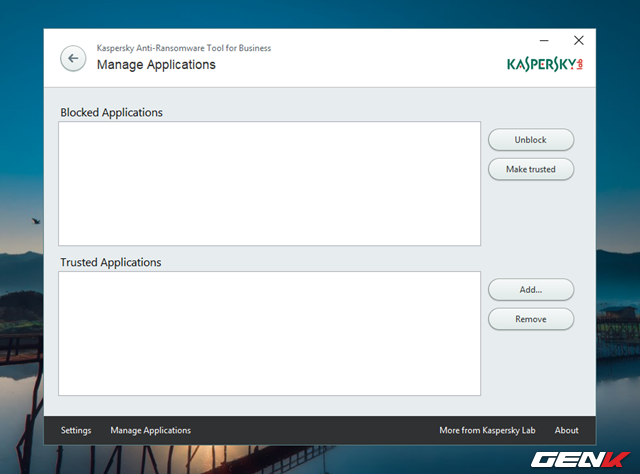Open the About link
This screenshot has height=474, width=640.
point(566,430)
